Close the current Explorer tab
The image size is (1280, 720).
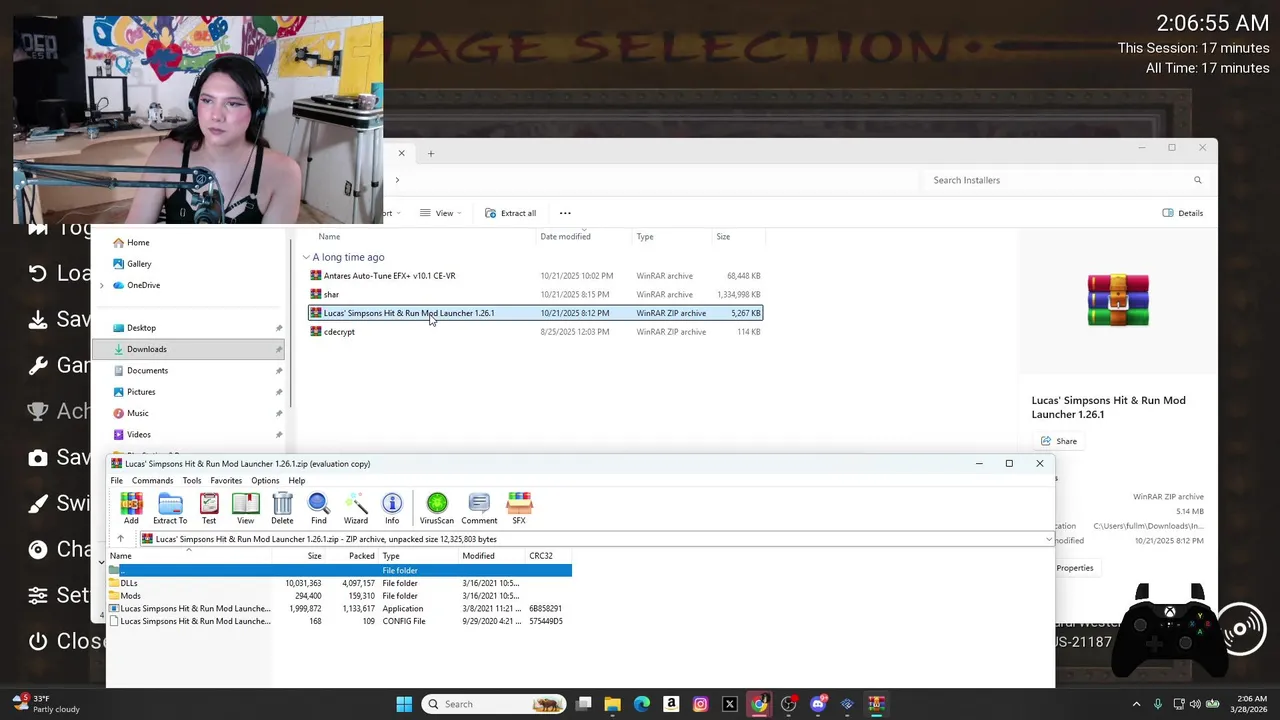tap(402, 153)
